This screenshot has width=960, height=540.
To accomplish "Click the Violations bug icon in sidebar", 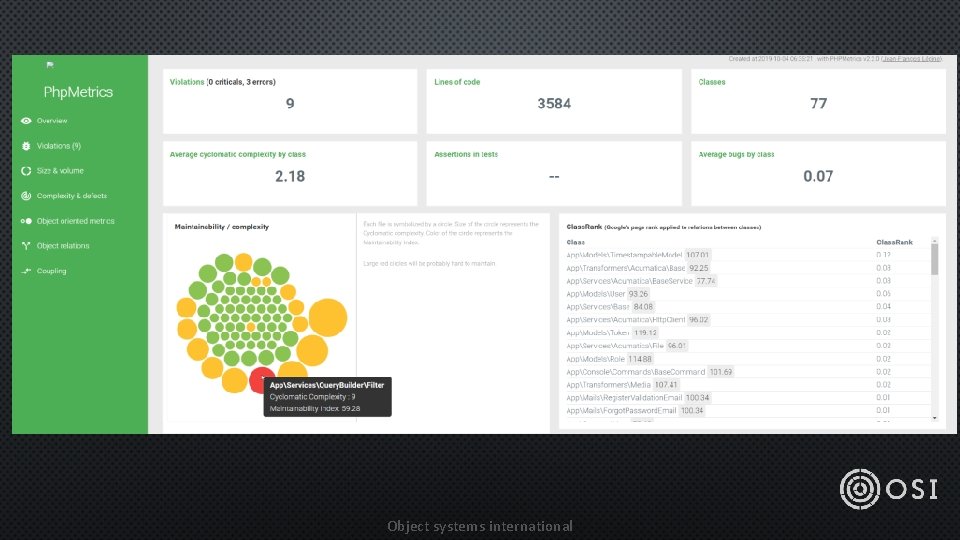I will click(x=26, y=146).
